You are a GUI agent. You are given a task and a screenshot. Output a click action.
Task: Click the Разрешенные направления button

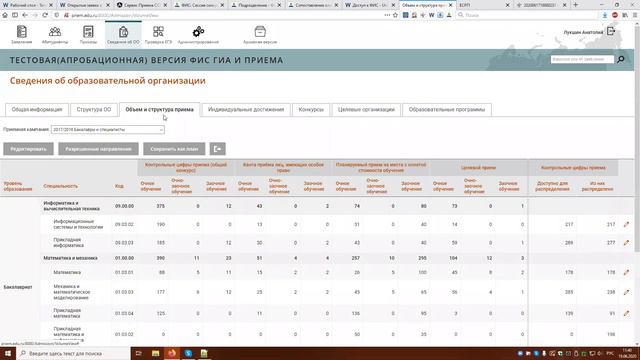(98, 149)
